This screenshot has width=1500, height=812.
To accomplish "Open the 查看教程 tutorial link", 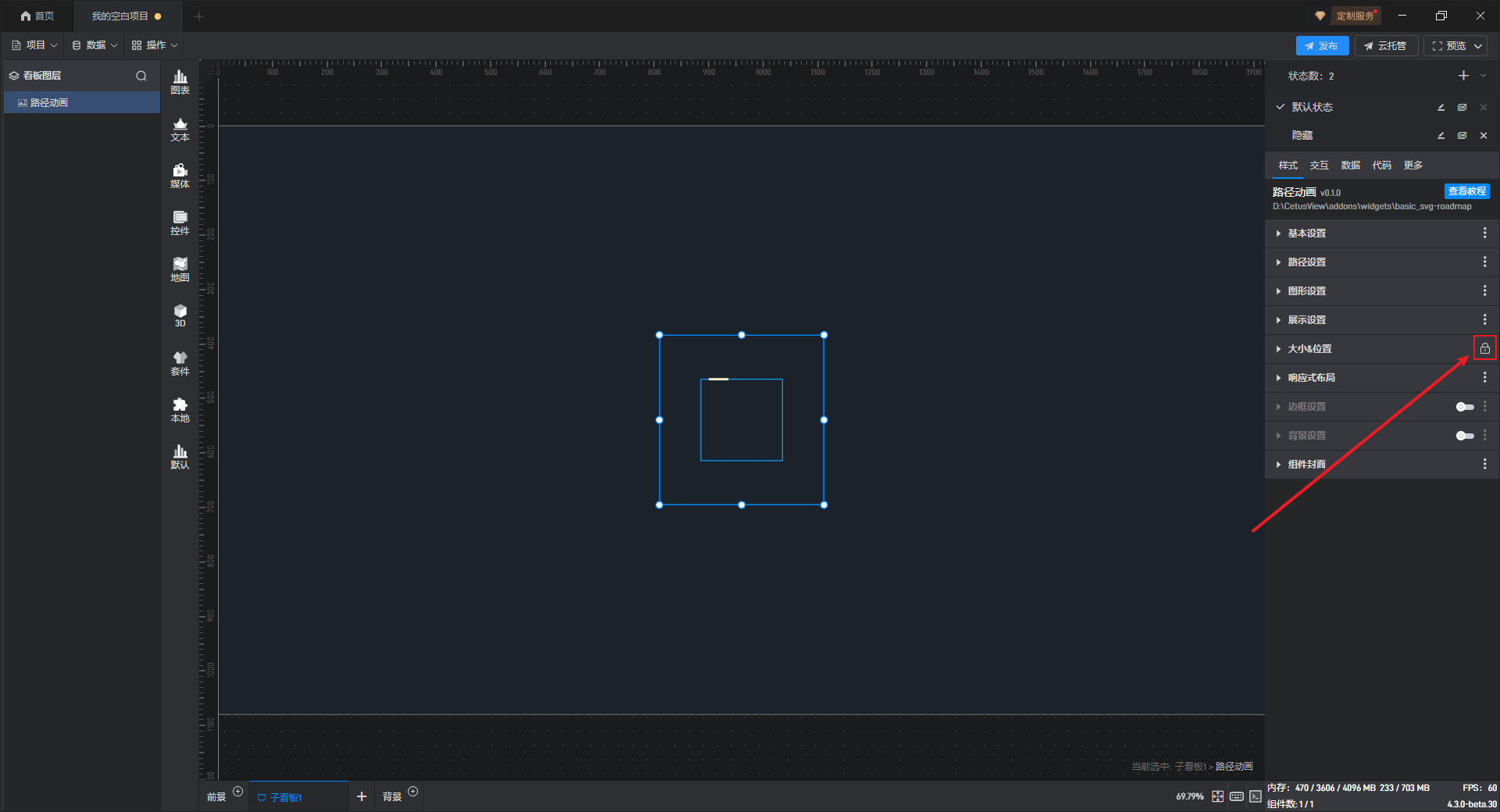I will tap(1466, 191).
